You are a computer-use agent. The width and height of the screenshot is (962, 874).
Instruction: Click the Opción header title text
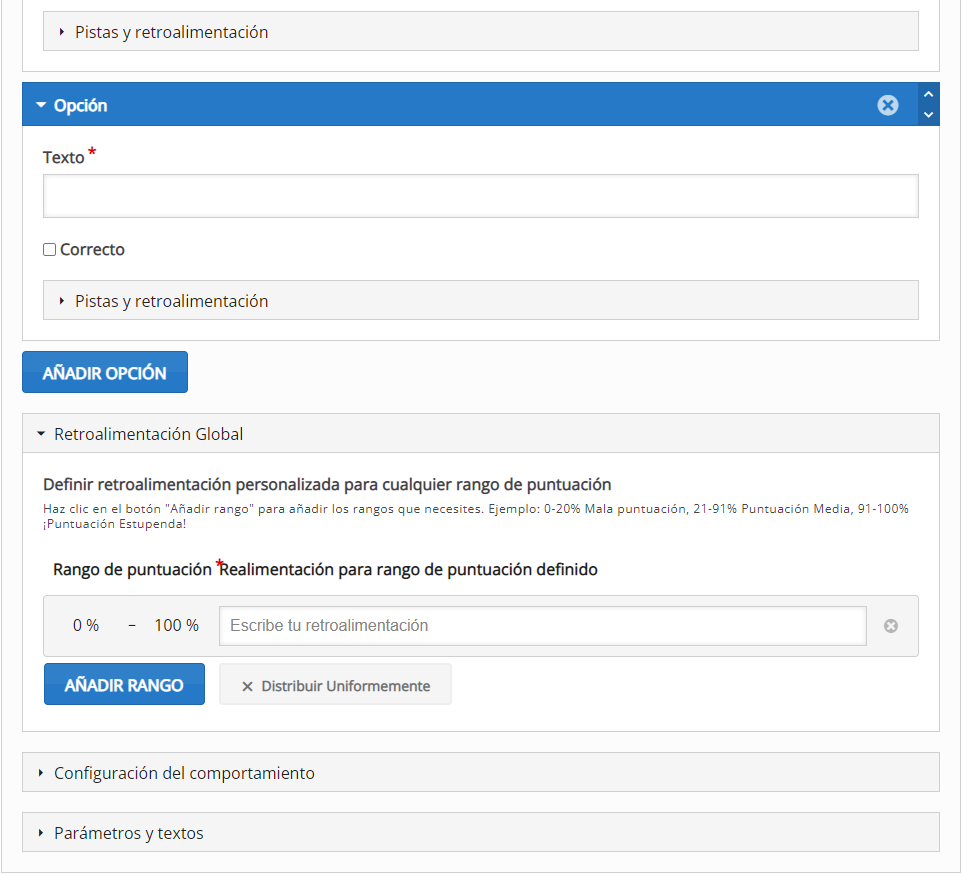80,105
